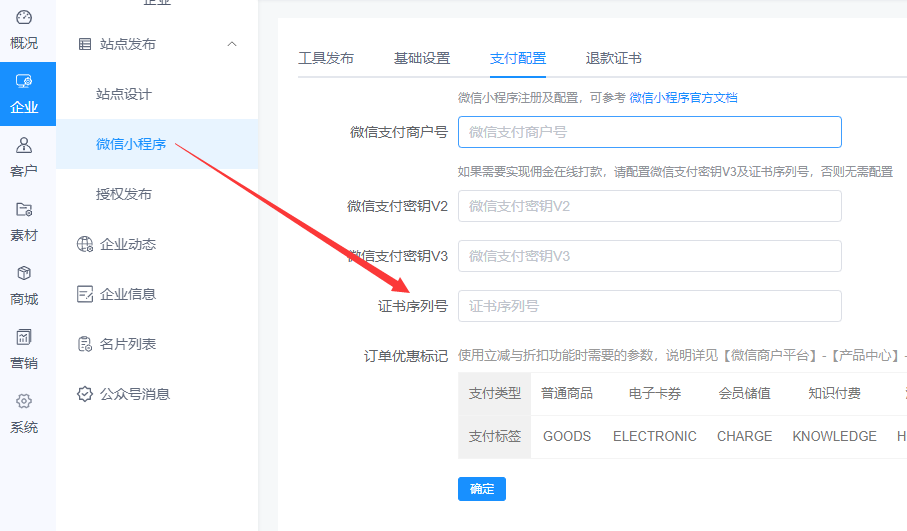Click the 电子卡券 payment type cell
Image resolution: width=907 pixels, height=531 pixels.
(x=655, y=393)
